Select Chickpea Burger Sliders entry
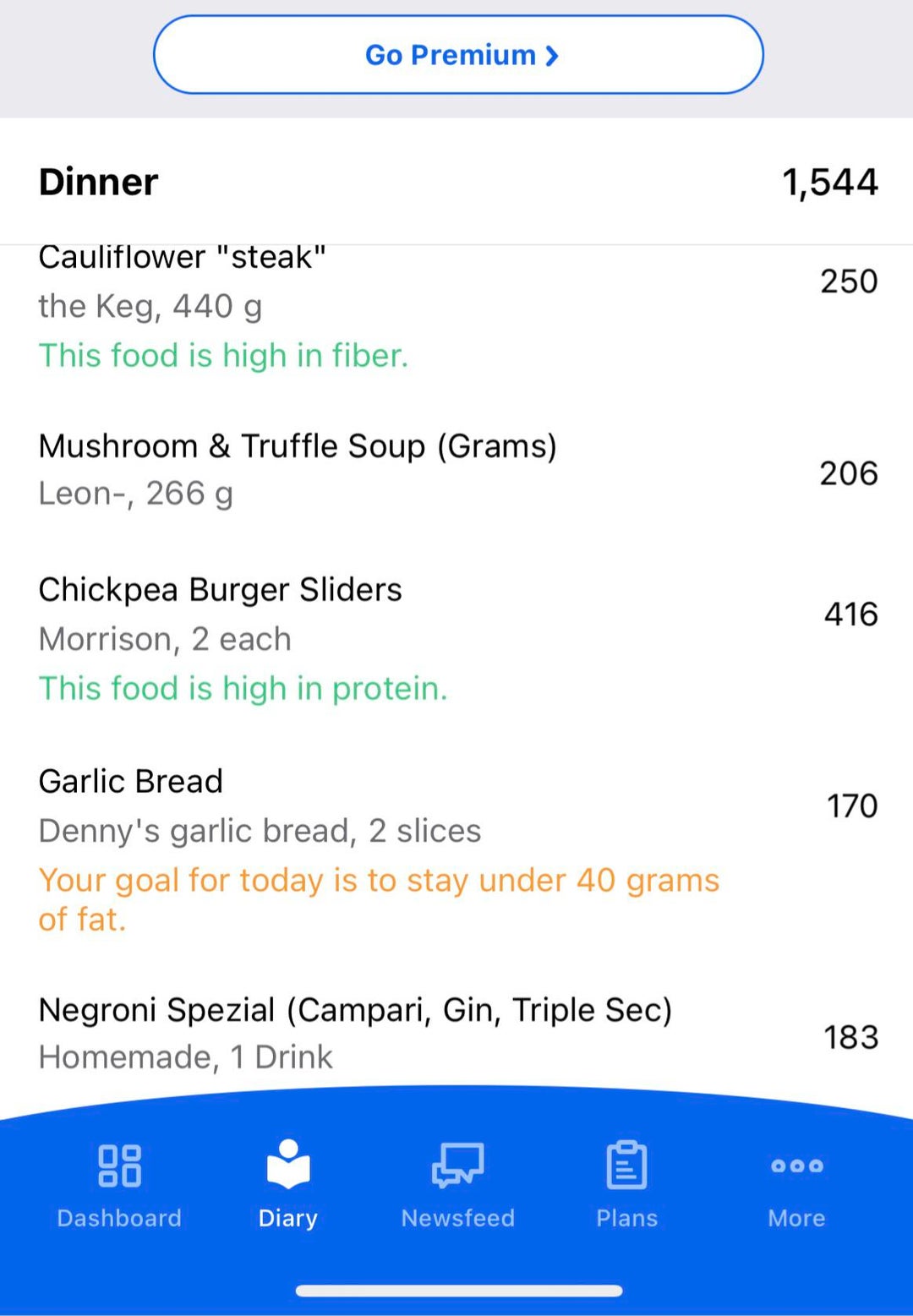The height and width of the screenshot is (1316, 913). tap(456, 639)
